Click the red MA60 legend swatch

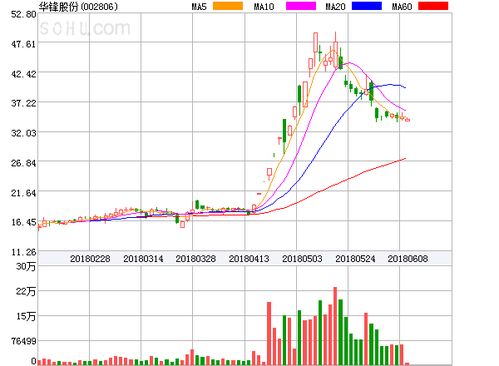coord(433,6)
